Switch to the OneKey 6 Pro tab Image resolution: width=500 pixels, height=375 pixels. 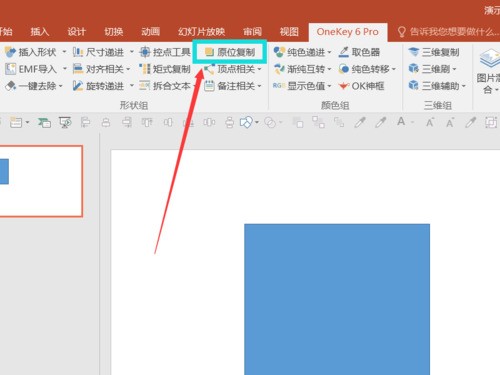coord(348,32)
